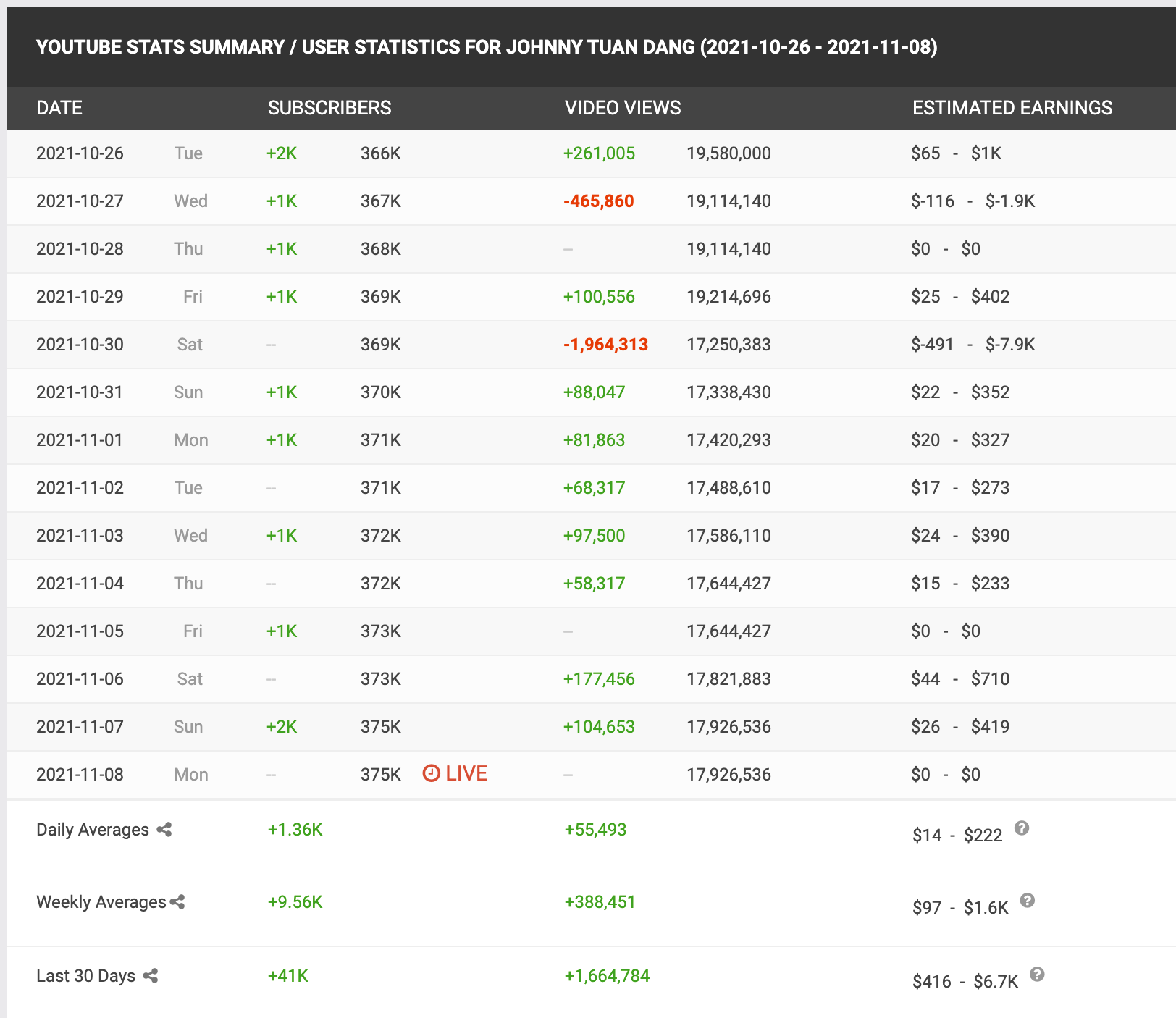The width and height of the screenshot is (1176, 1018).
Task: Click the Last 30 Days label
Action: point(85,976)
